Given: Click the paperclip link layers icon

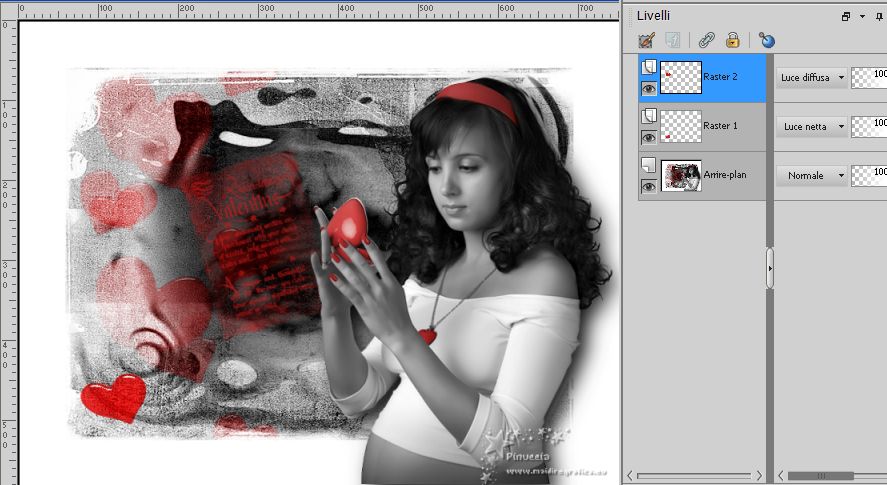Looking at the screenshot, I should pos(707,40).
